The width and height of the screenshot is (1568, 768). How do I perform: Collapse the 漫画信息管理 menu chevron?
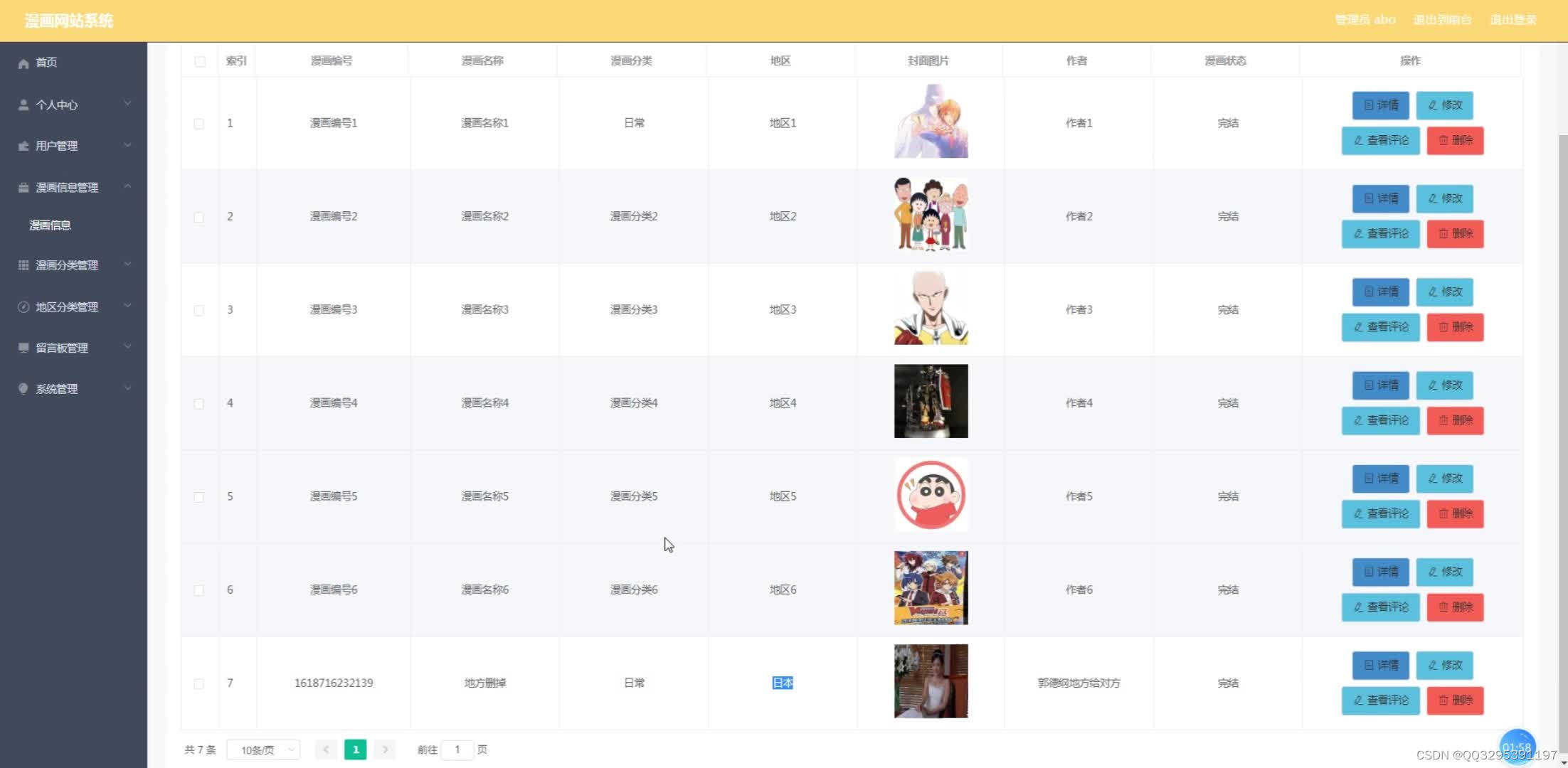click(127, 186)
